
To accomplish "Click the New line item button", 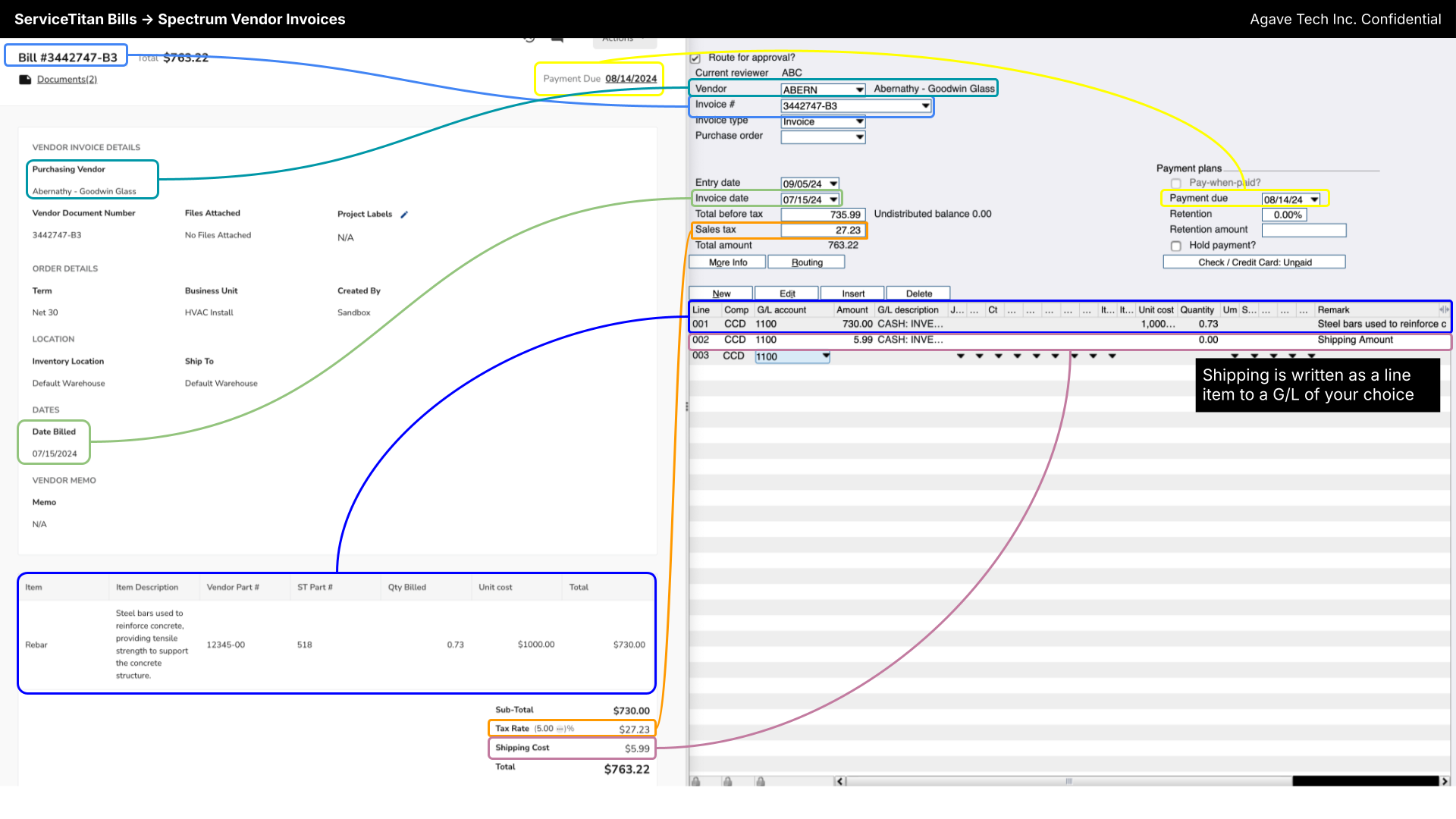I will (x=721, y=293).
